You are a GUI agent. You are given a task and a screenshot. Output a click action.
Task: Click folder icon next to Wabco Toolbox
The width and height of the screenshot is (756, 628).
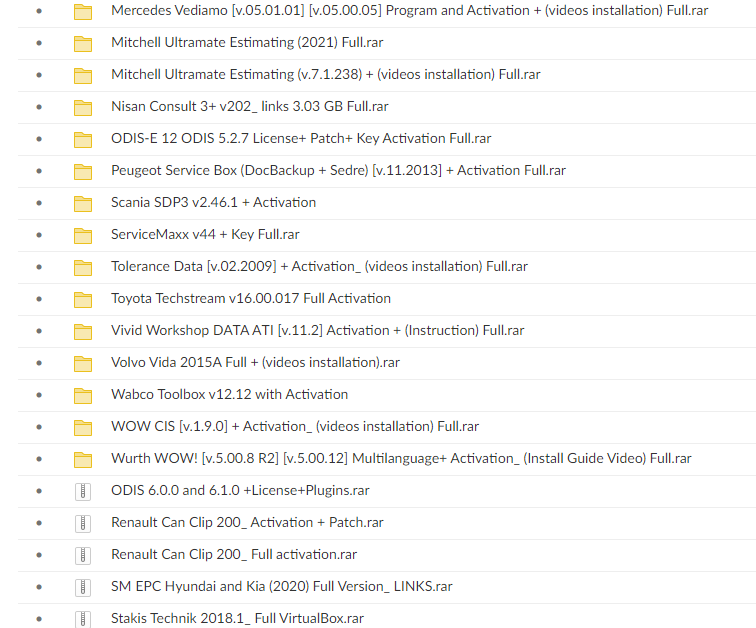point(83,395)
